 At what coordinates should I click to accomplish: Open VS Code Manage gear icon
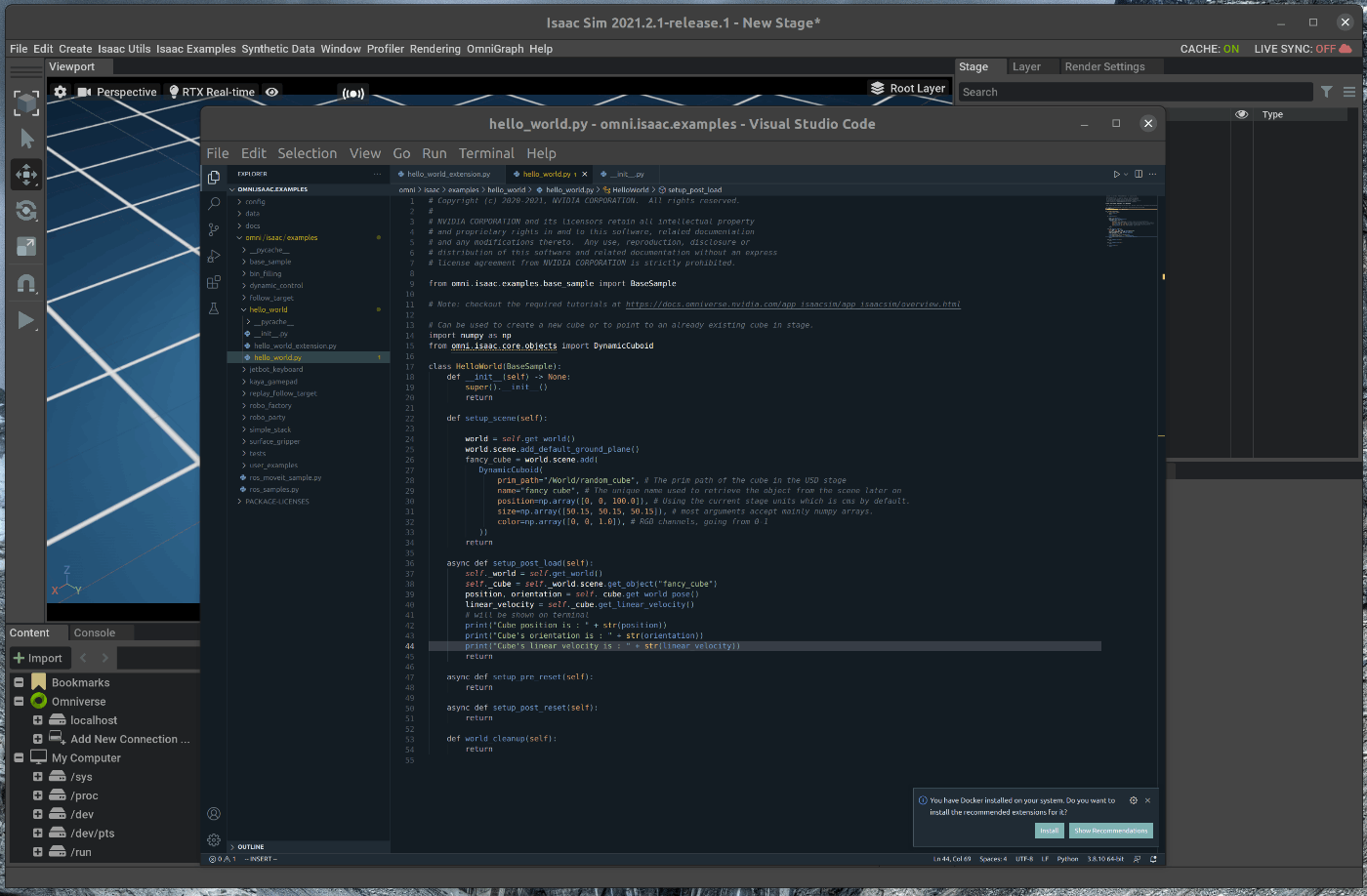(214, 840)
